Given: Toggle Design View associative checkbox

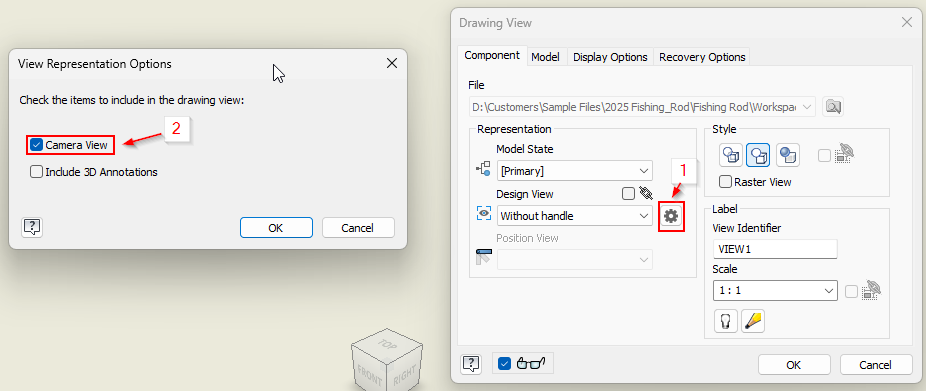Looking at the screenshot, I should (x=628, y=193).
